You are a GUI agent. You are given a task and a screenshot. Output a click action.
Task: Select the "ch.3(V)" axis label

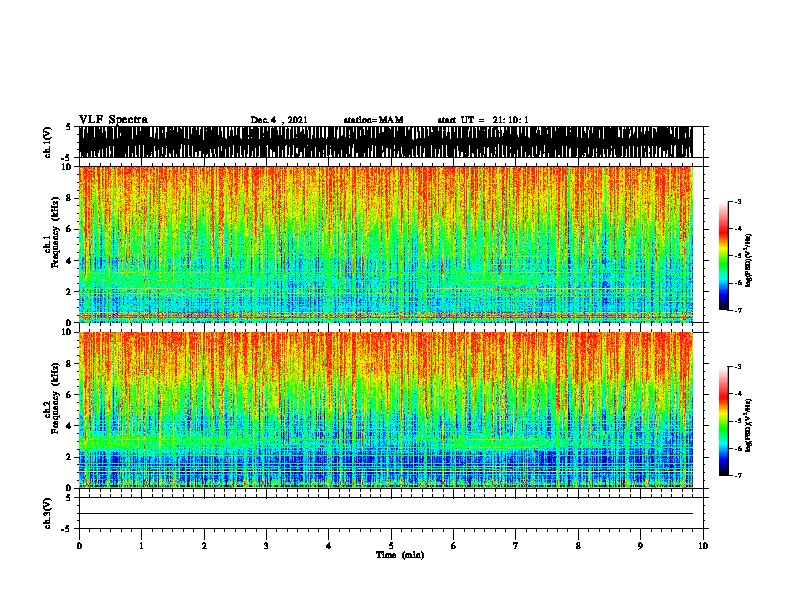click(48, 513)
